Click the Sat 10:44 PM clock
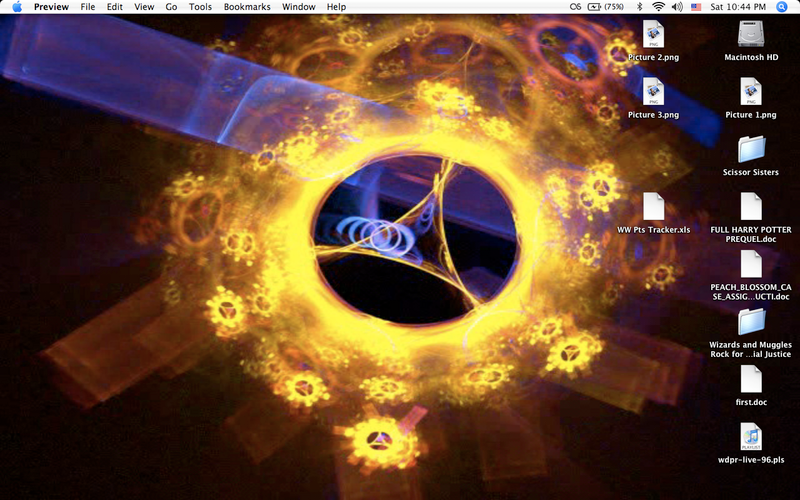The width and height of the screenshot is (800, 500). click(738, 7)
